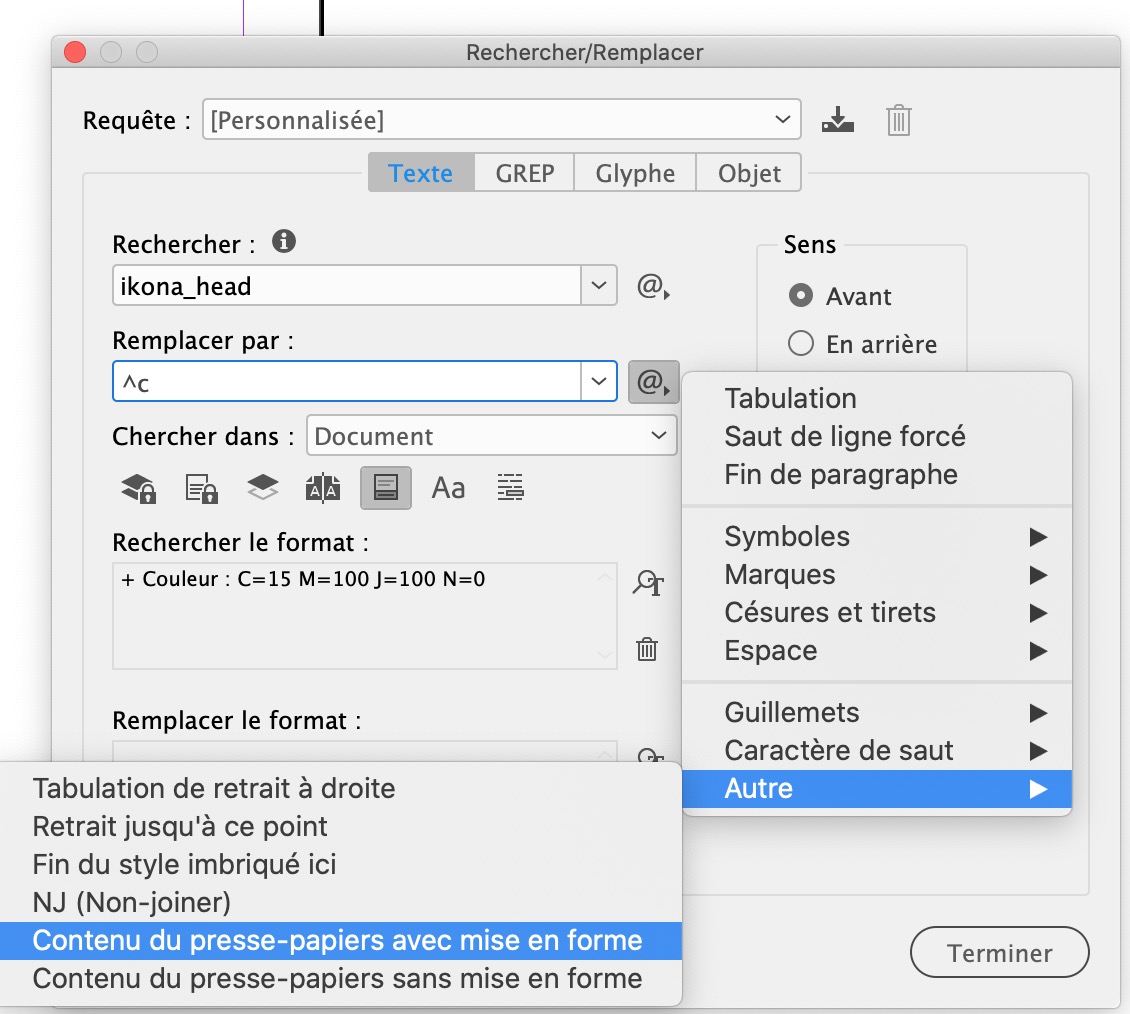Toggle include hidden layers icon

(x=262, y=488)
